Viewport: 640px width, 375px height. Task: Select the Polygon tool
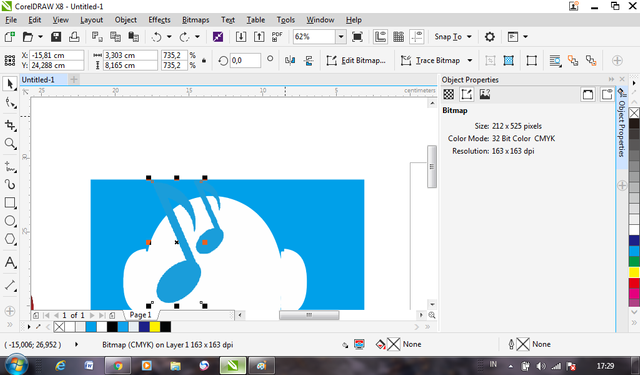point(10,239)
